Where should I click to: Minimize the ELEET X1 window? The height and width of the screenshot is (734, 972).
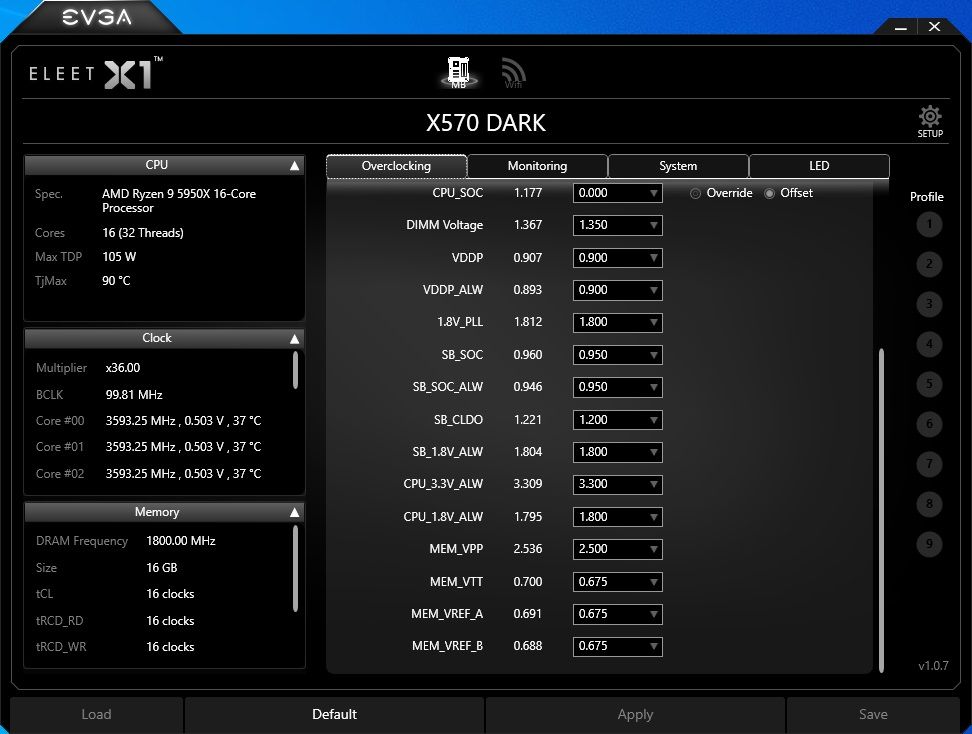point(901,27)
